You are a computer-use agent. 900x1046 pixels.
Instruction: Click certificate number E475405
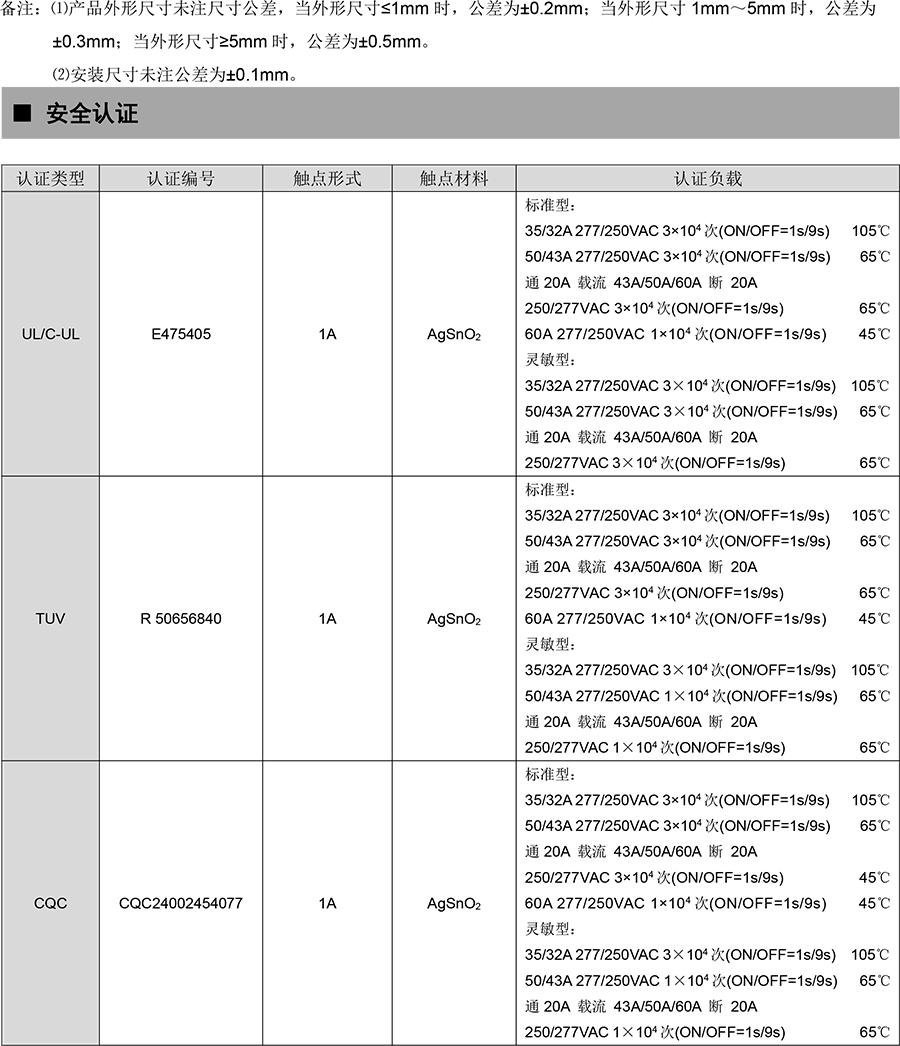(181, 334)
